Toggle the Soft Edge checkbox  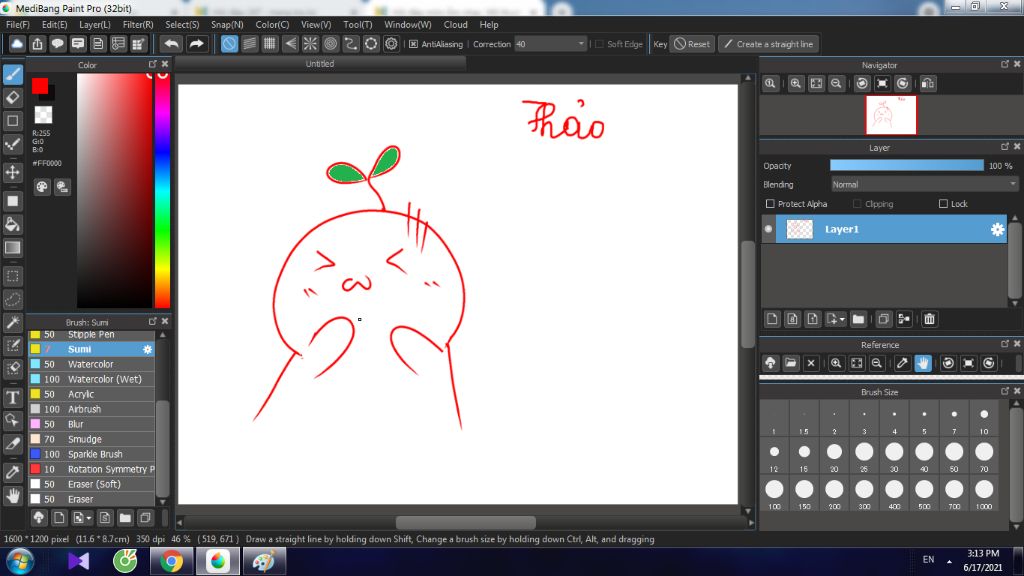click(600, 44)
